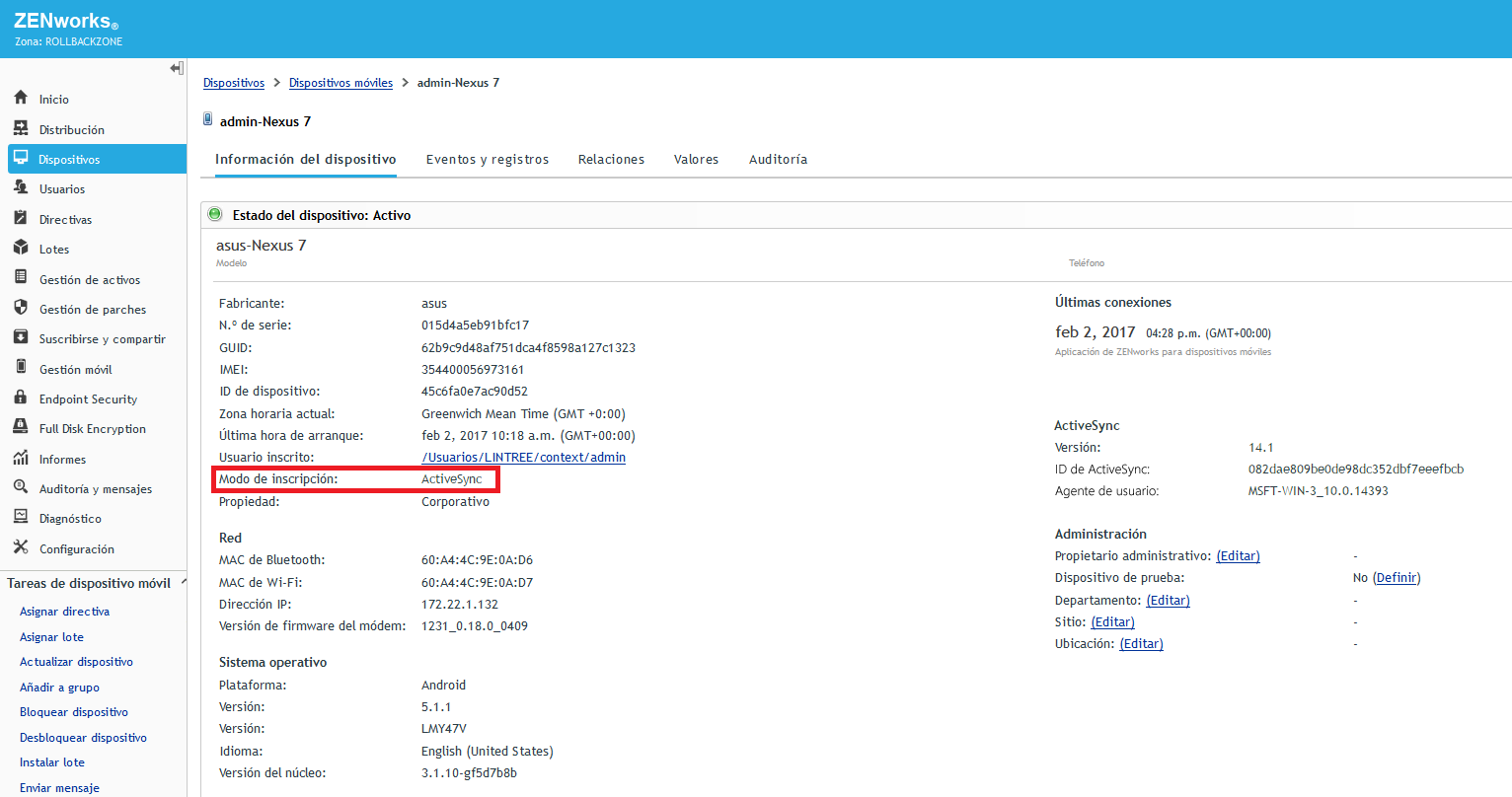This screenshot has height=797, width=1512.
Task: Click the Endpoint Security lock icon
Action: pos(21,398)
